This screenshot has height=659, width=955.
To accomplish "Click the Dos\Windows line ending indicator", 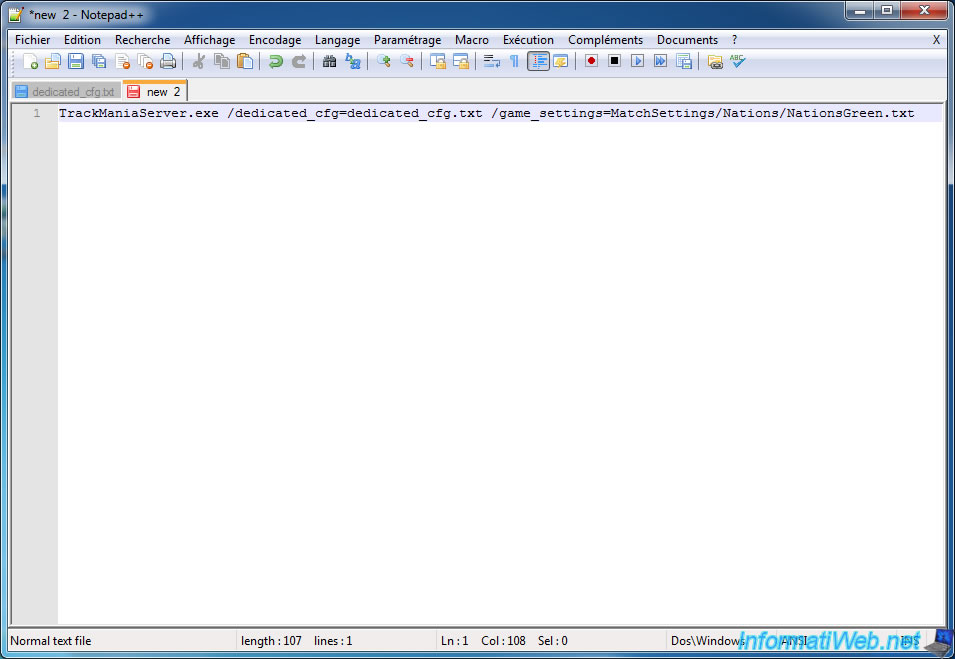I will click(707, 641).
